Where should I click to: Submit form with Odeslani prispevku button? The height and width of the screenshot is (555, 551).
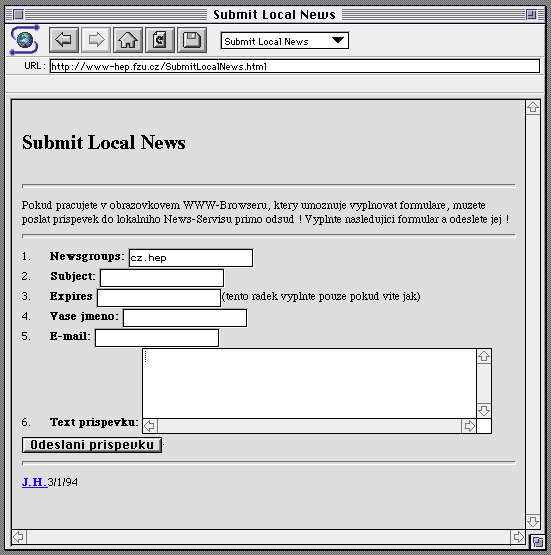coord(92,445)
